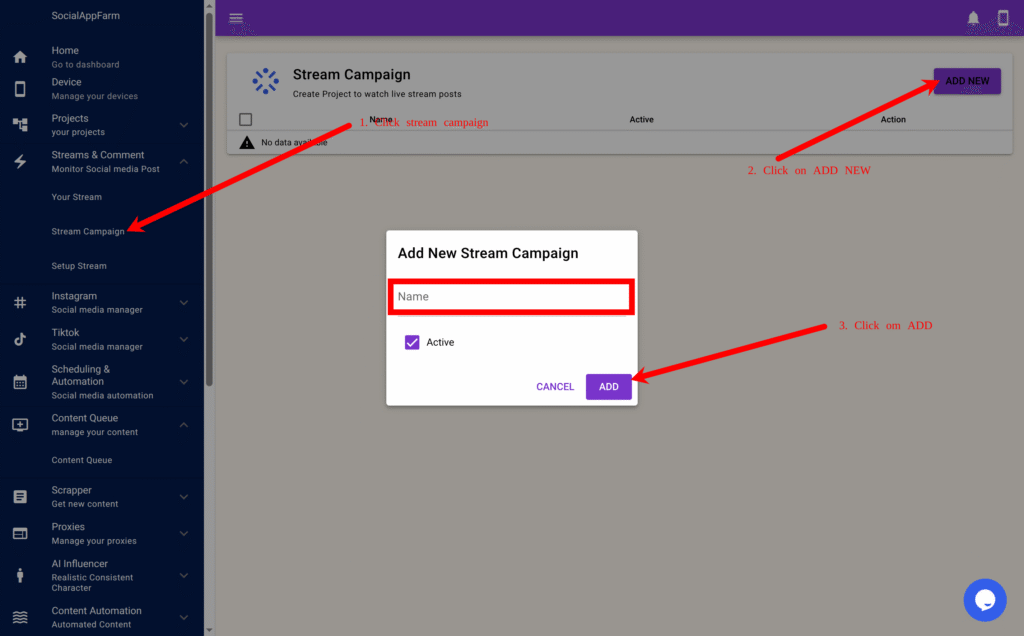The width and height of the screenshot is (1024, 636).
Task: Click the ADD NEW button
Action: [x=967, y=81]
